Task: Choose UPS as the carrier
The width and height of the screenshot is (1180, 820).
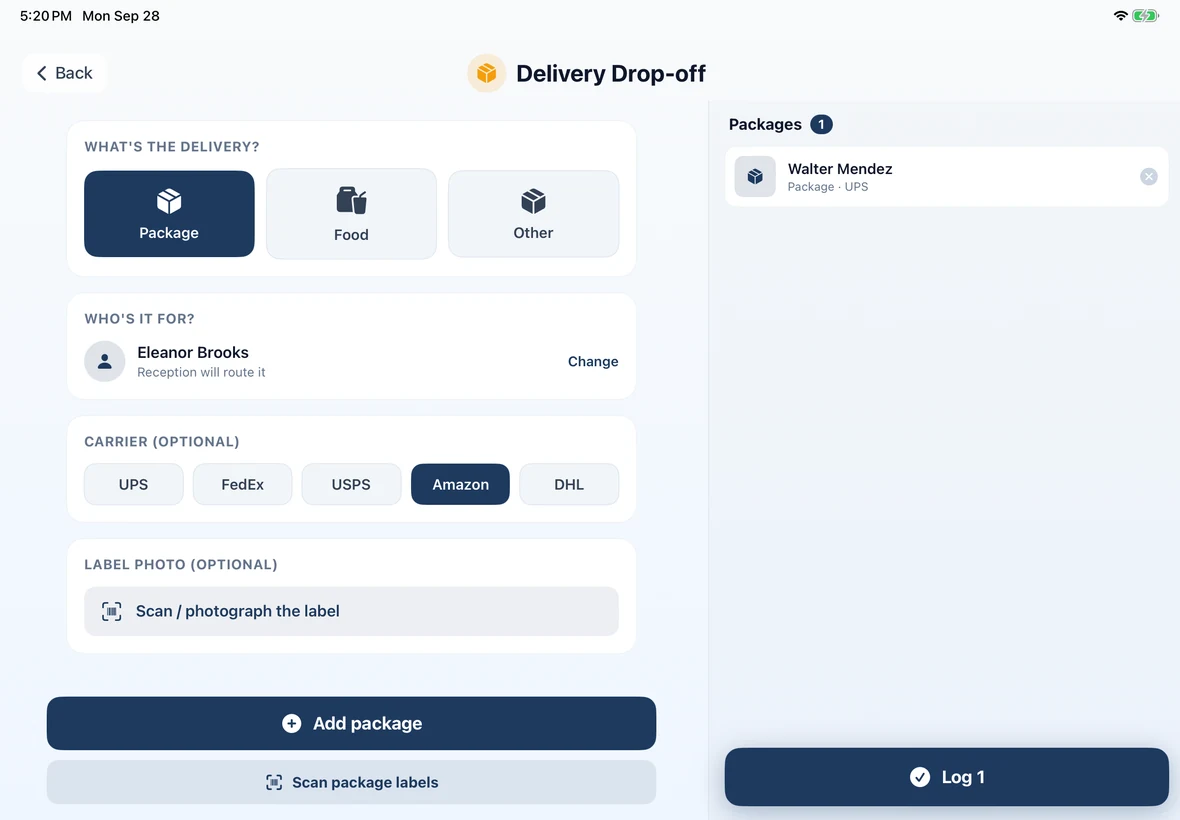Action: click(x=133, y=484)
